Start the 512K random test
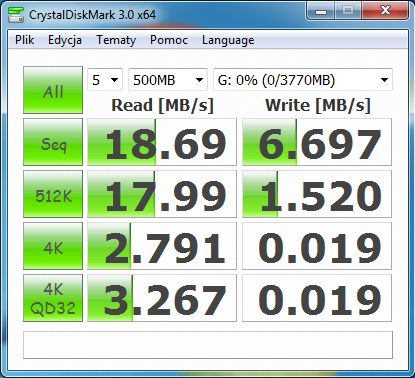The width and height of the screenshot is (415, 378). click(53, 194)
